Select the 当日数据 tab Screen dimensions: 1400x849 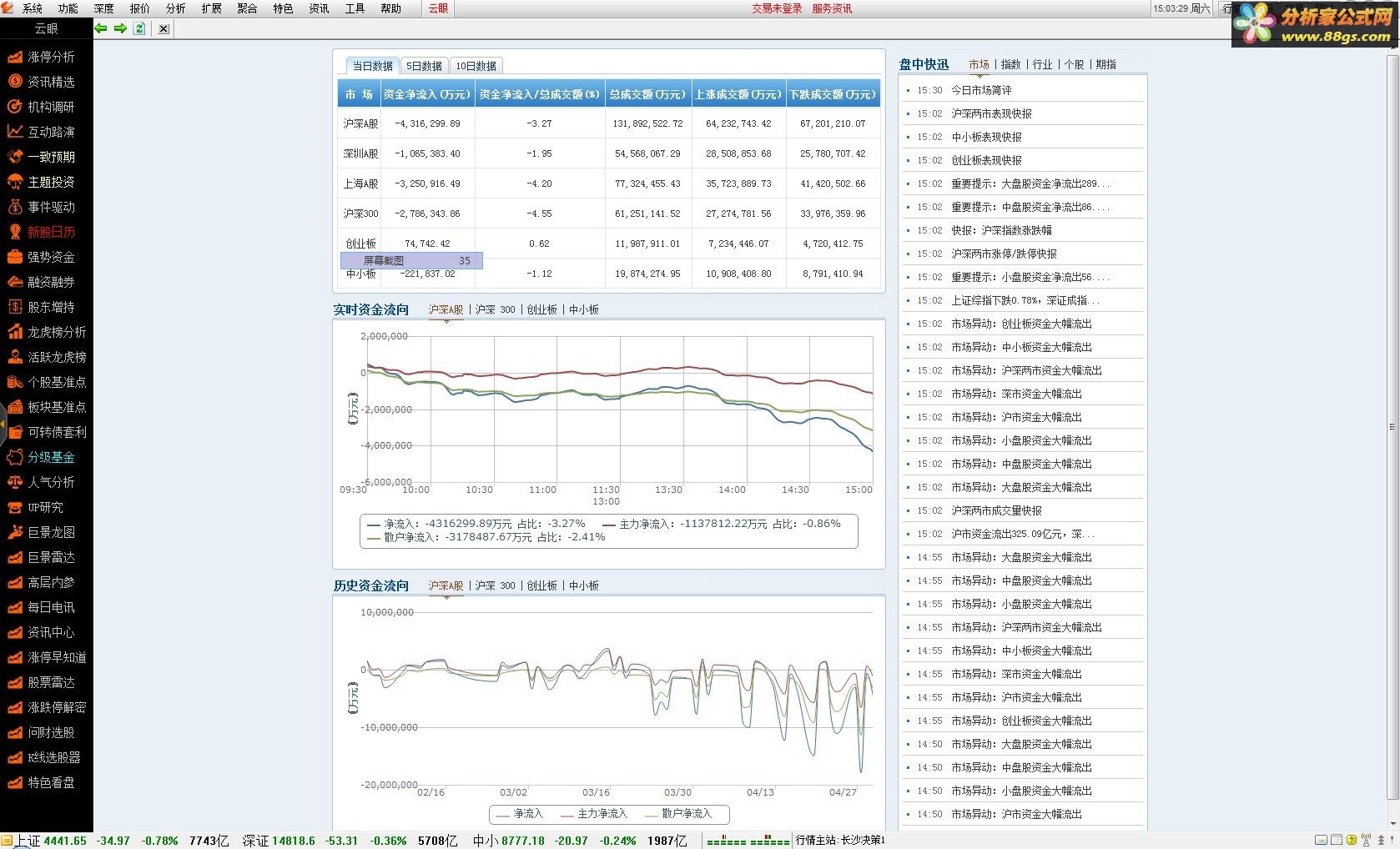point(372,66)
